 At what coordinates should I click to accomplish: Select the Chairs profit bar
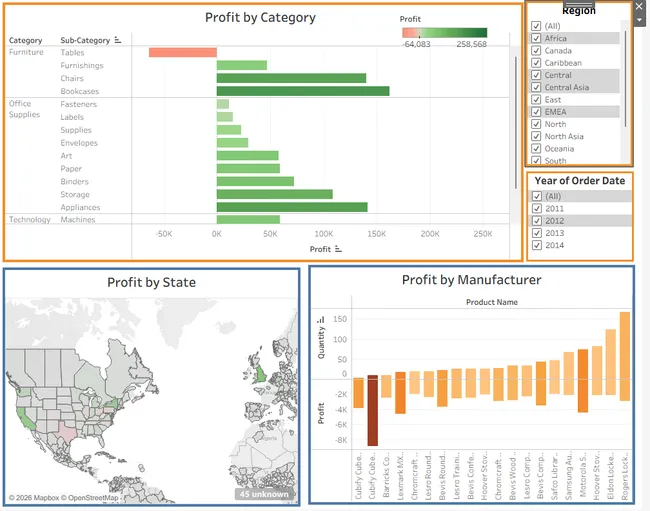(x=291, y=78)
